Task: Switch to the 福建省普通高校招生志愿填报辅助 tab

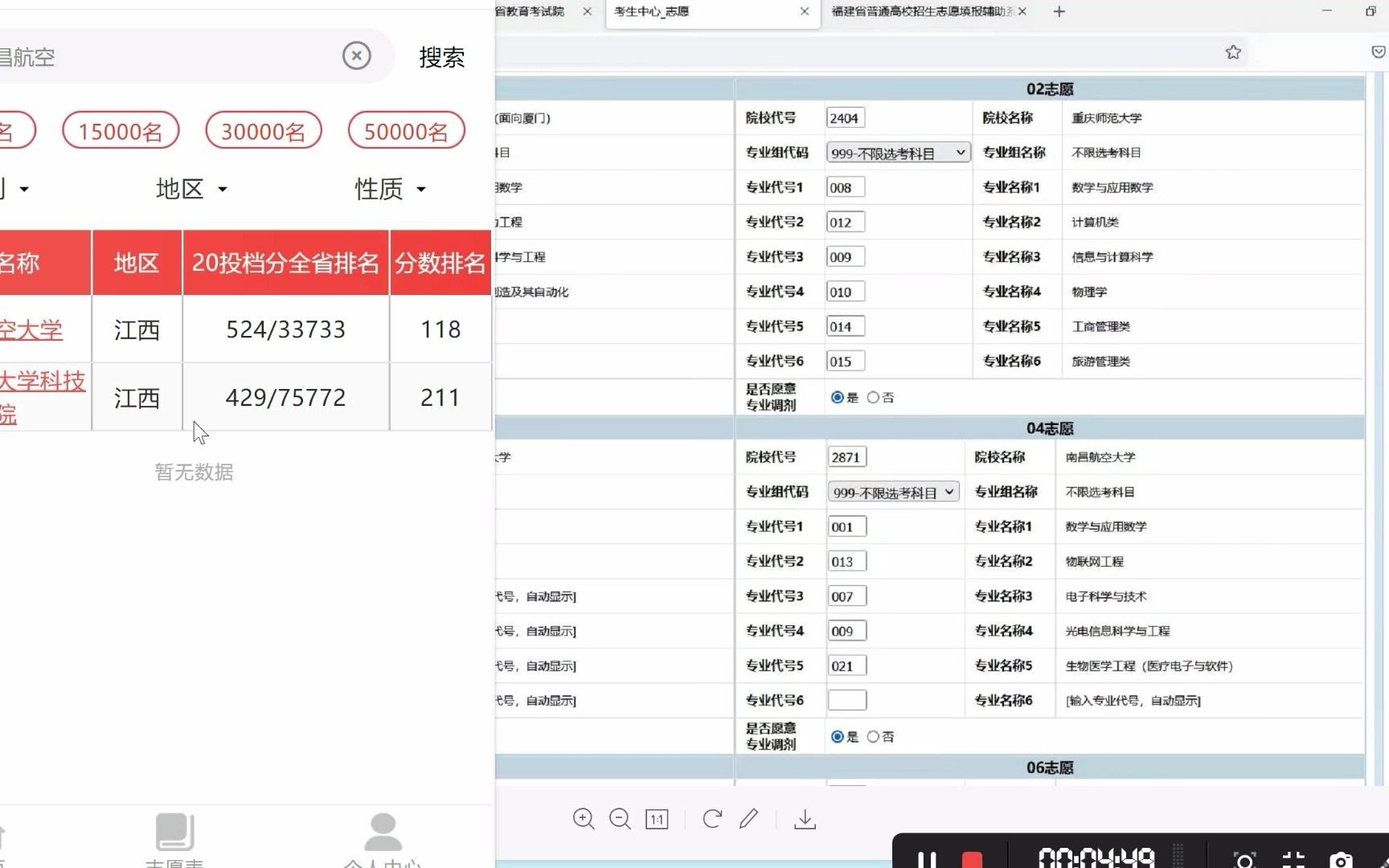Action: click(x=922, y=11)
